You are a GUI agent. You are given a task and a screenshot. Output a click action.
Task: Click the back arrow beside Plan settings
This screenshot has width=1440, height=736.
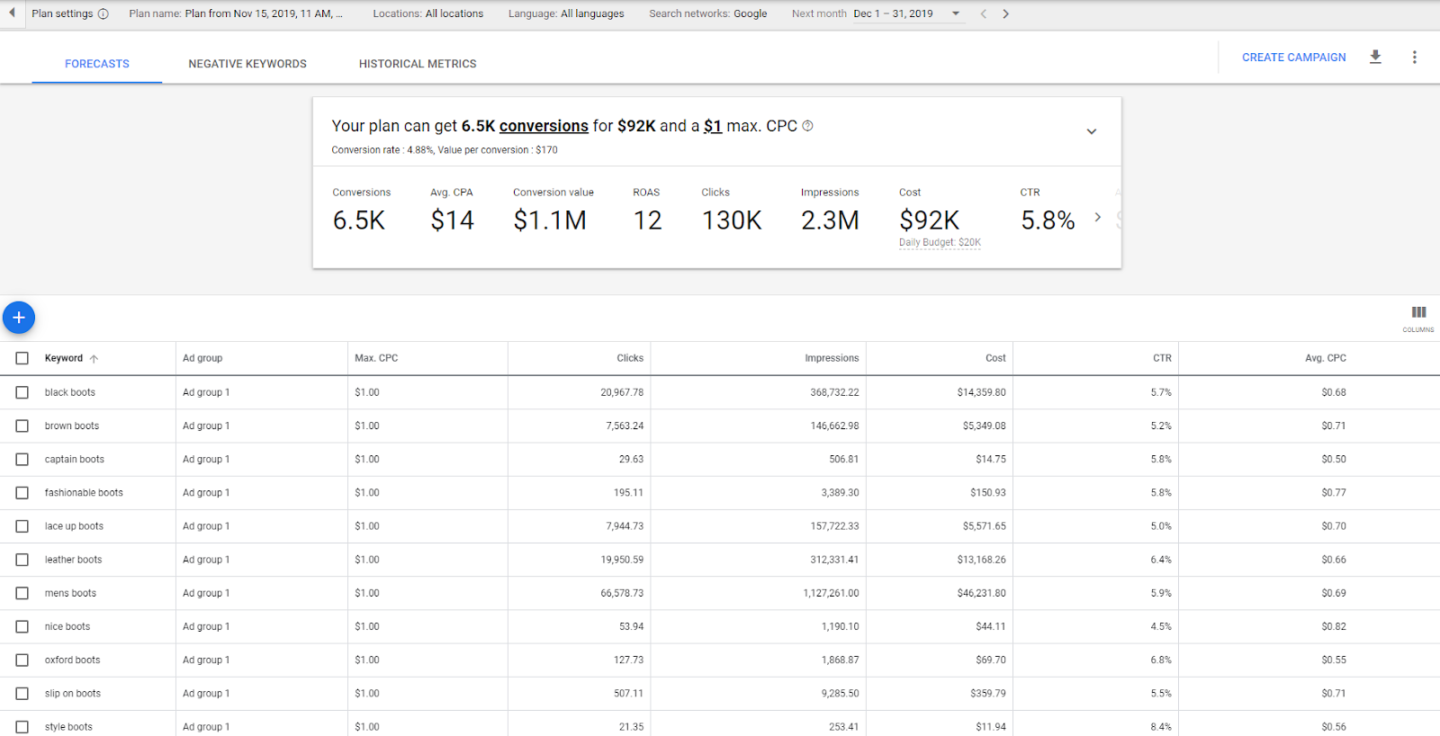(12, 14)
